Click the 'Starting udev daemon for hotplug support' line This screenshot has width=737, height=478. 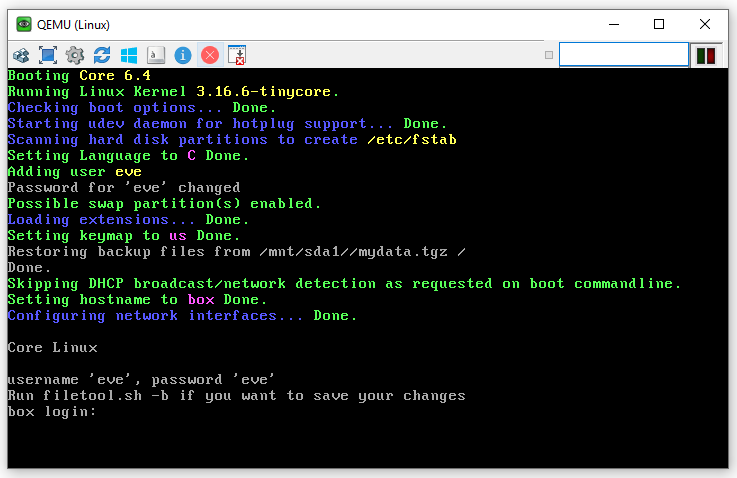click(x=227, y=124)
